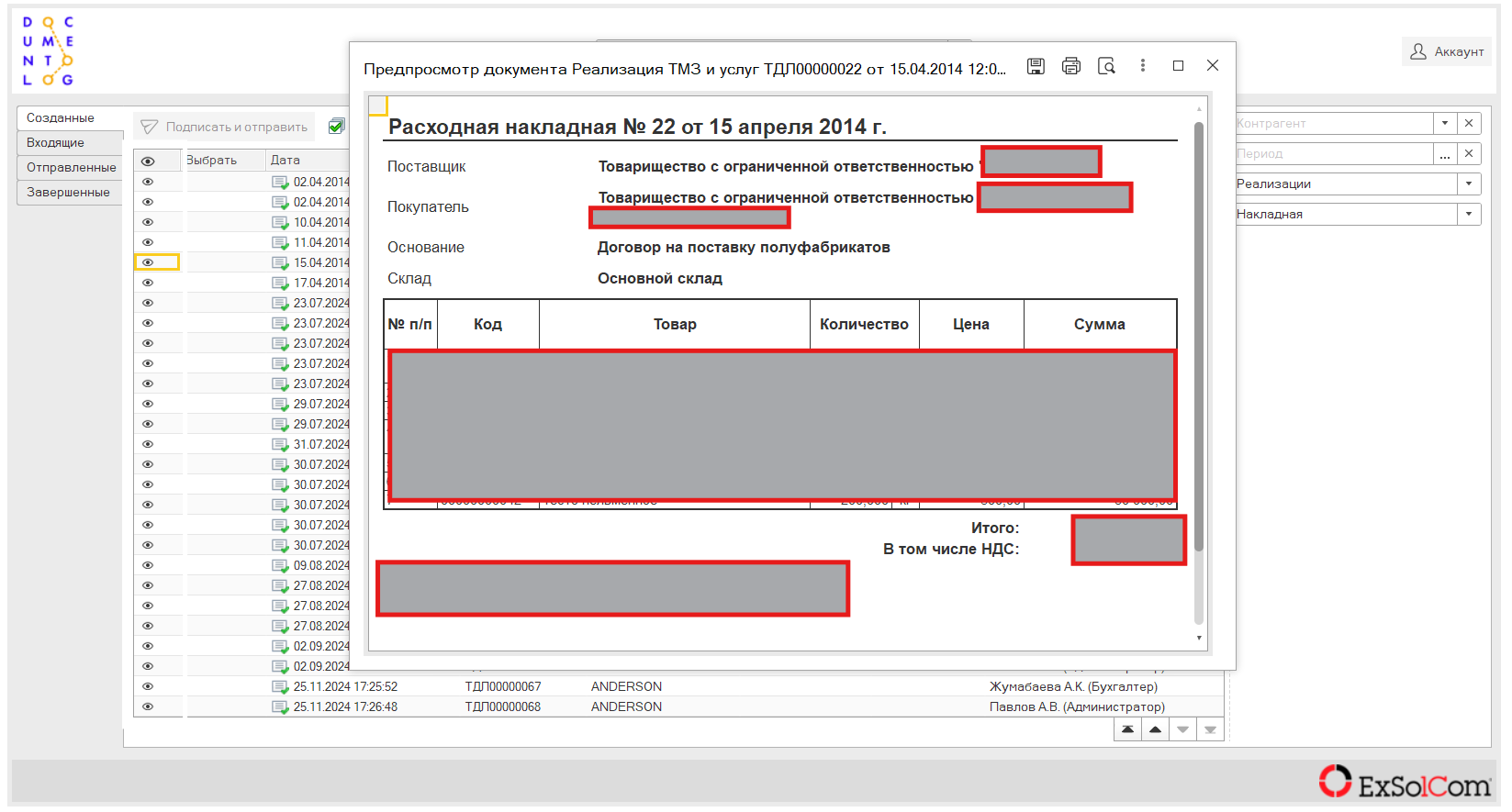
Task: Click the eye icon in the table header
Action: click(x=147, y=161)
